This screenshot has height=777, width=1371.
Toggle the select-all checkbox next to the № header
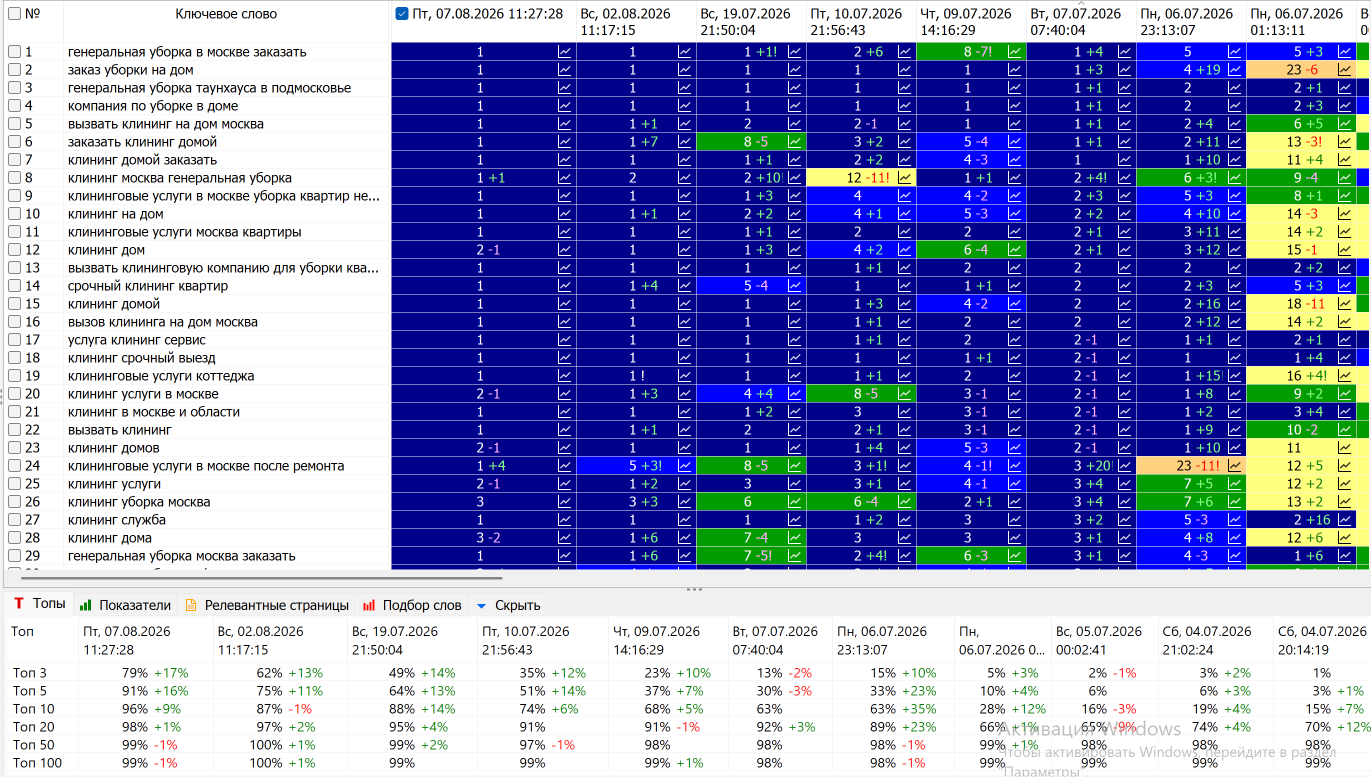14,14
